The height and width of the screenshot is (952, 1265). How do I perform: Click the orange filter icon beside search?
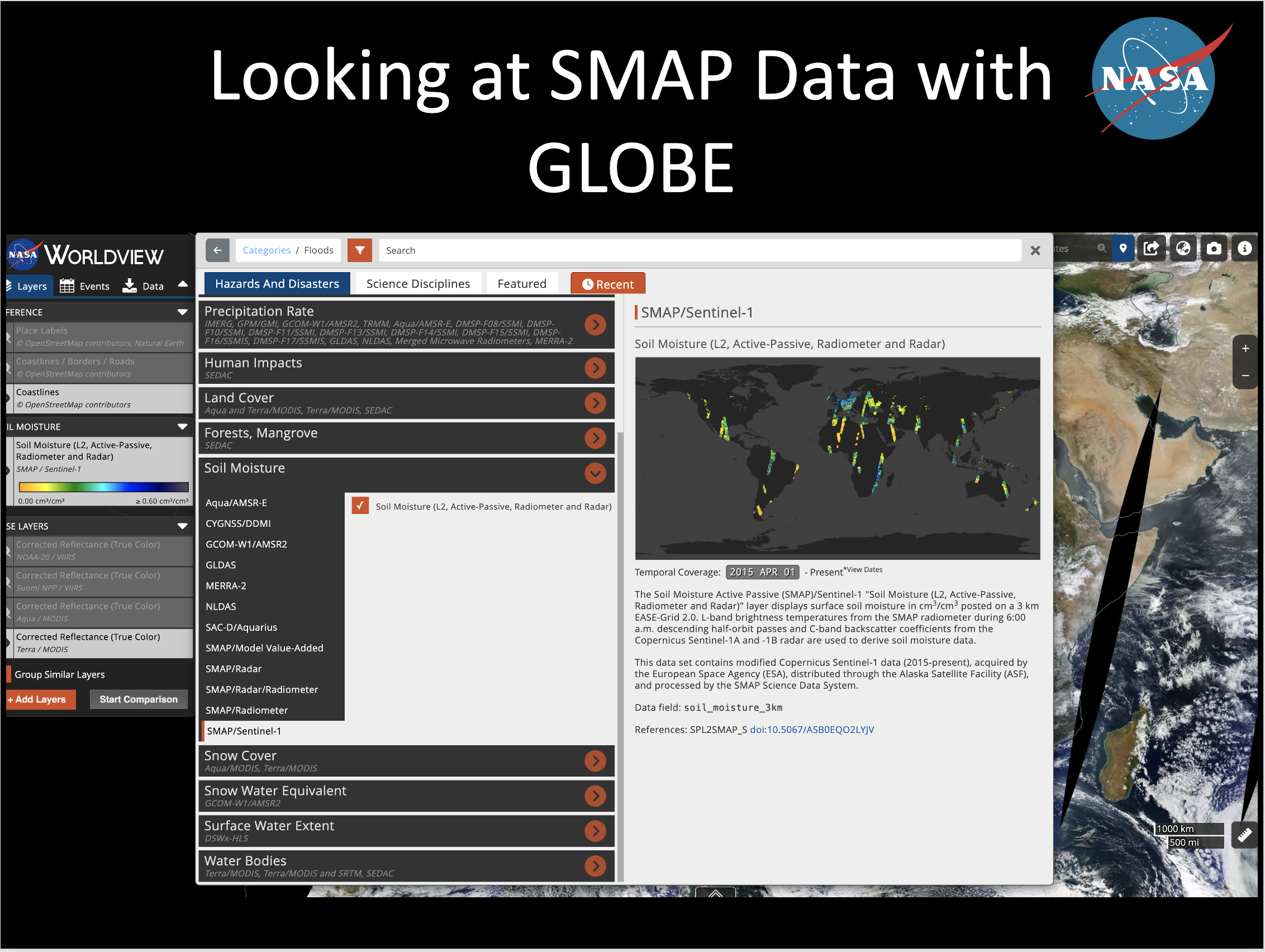click(360, 250)
